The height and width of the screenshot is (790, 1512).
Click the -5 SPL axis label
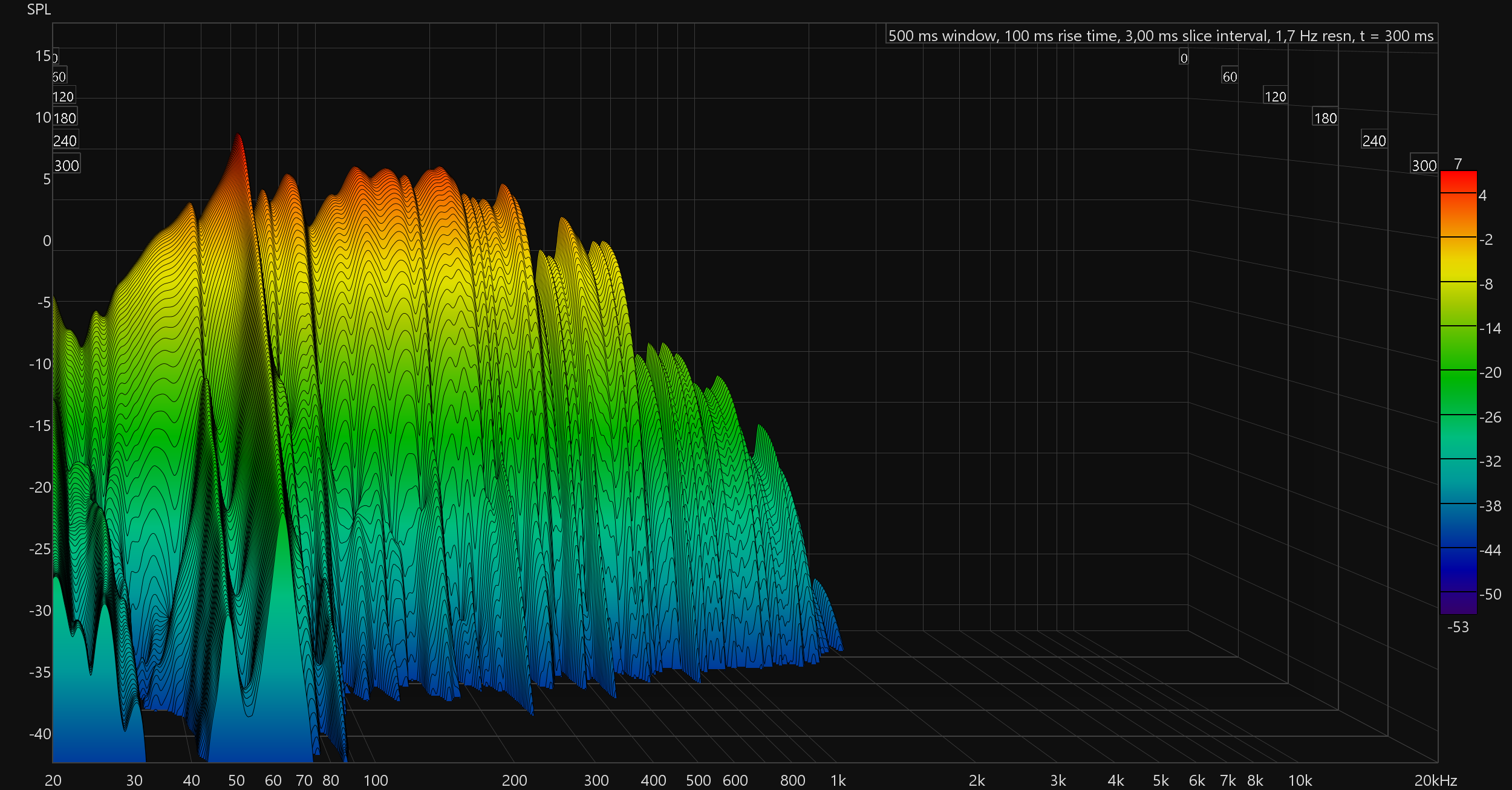44,303
